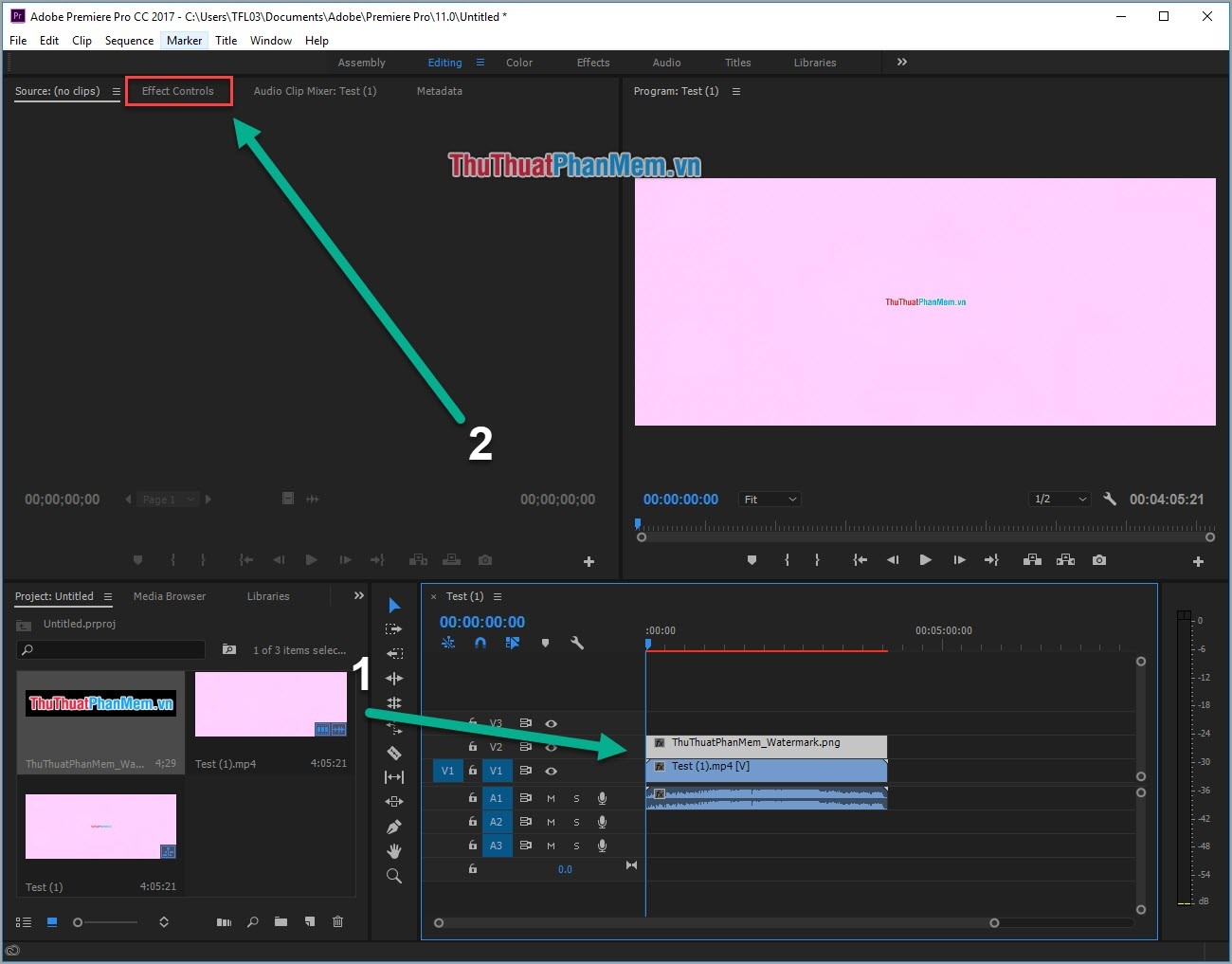Select the Test (1).mp4 thumbnail
The height and width of the screenshot is (964, 1232).
click(x=270, y=703)
